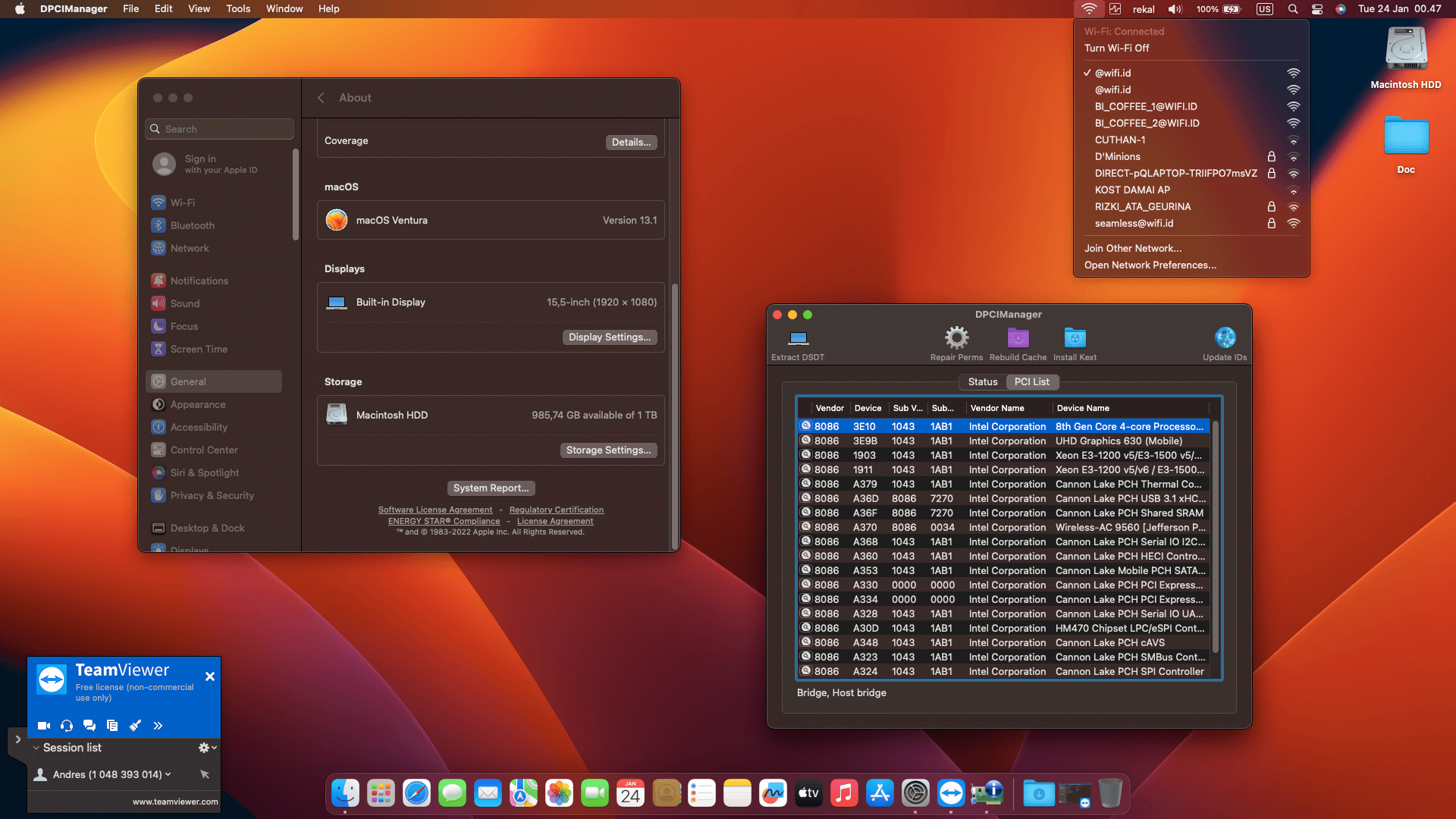Screen dimensions: 1456x819
Task: Open DPCIManager from the Dock
Action: (987, 792)
